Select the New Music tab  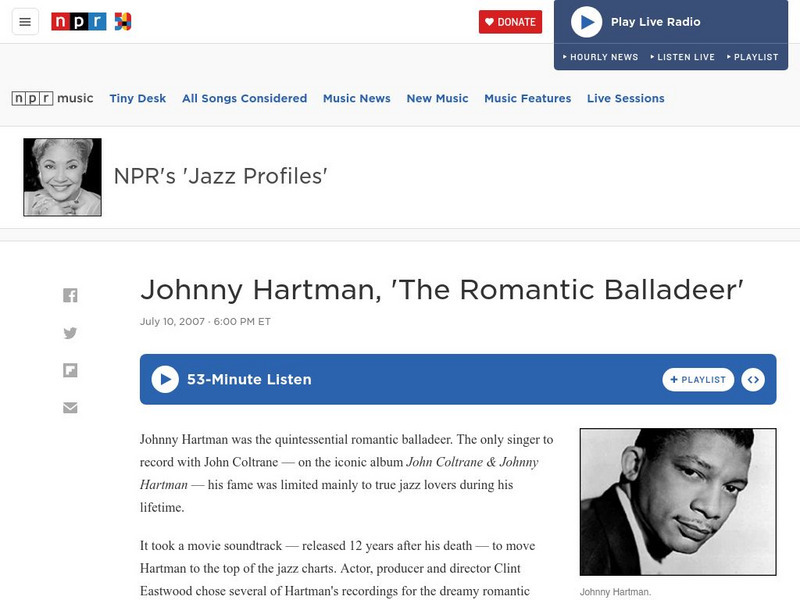437,98
